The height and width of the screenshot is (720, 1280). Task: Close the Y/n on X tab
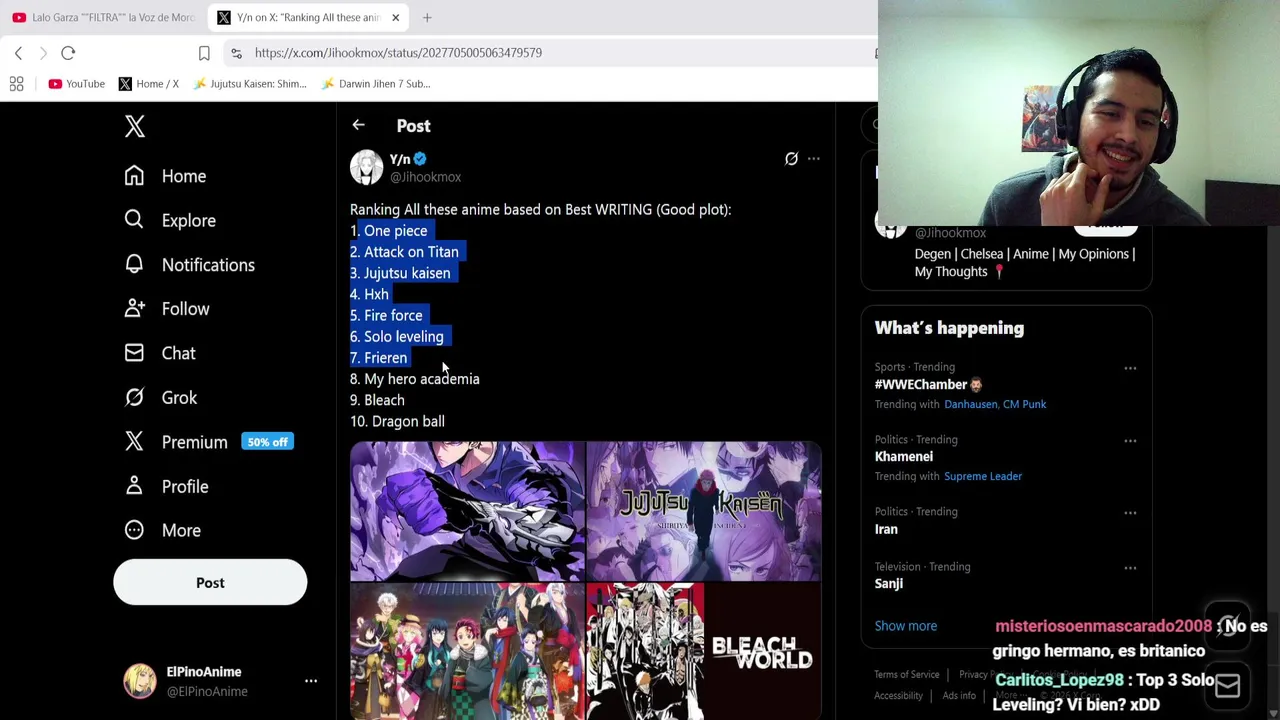point(395,17)
